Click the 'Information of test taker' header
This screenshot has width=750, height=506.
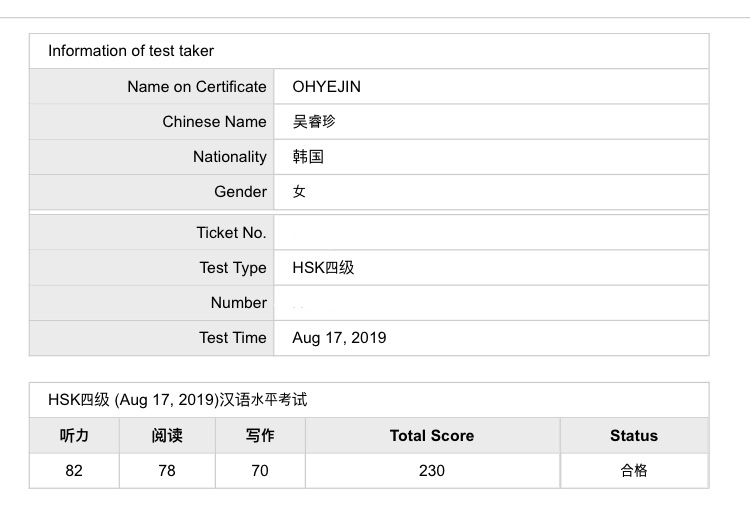[131, 51]
